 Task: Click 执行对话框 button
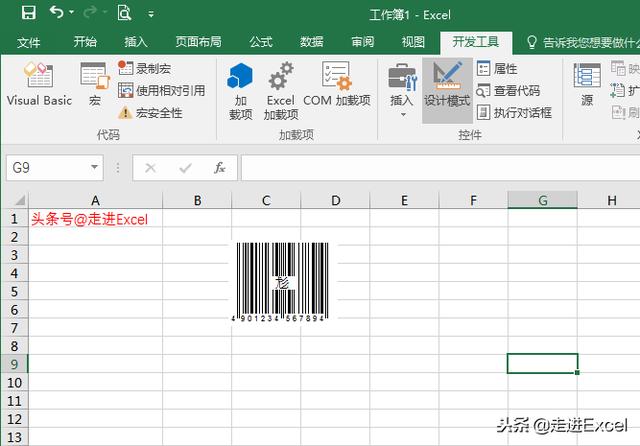514,113
